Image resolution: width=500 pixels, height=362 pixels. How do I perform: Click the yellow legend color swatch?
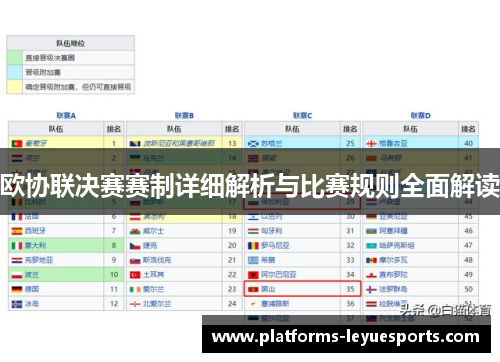[x=15, y=87]
